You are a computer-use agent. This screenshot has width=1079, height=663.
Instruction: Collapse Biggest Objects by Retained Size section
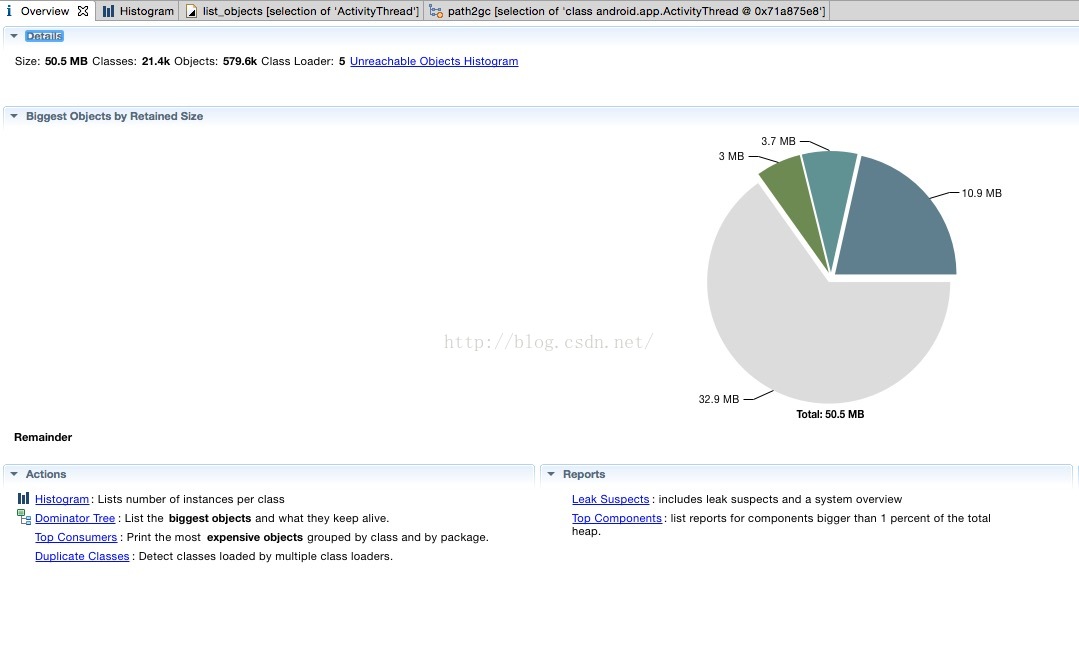[14, 116]
